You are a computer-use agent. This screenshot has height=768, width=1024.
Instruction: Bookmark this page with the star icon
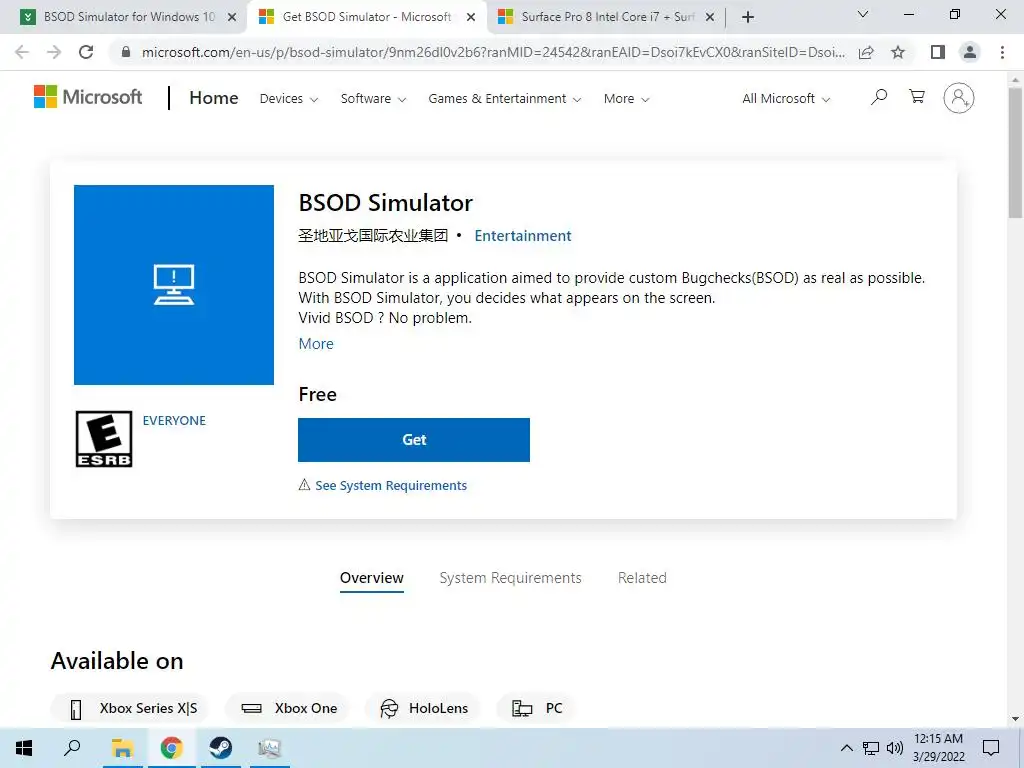pyautogui.click(x=898, y=52)
